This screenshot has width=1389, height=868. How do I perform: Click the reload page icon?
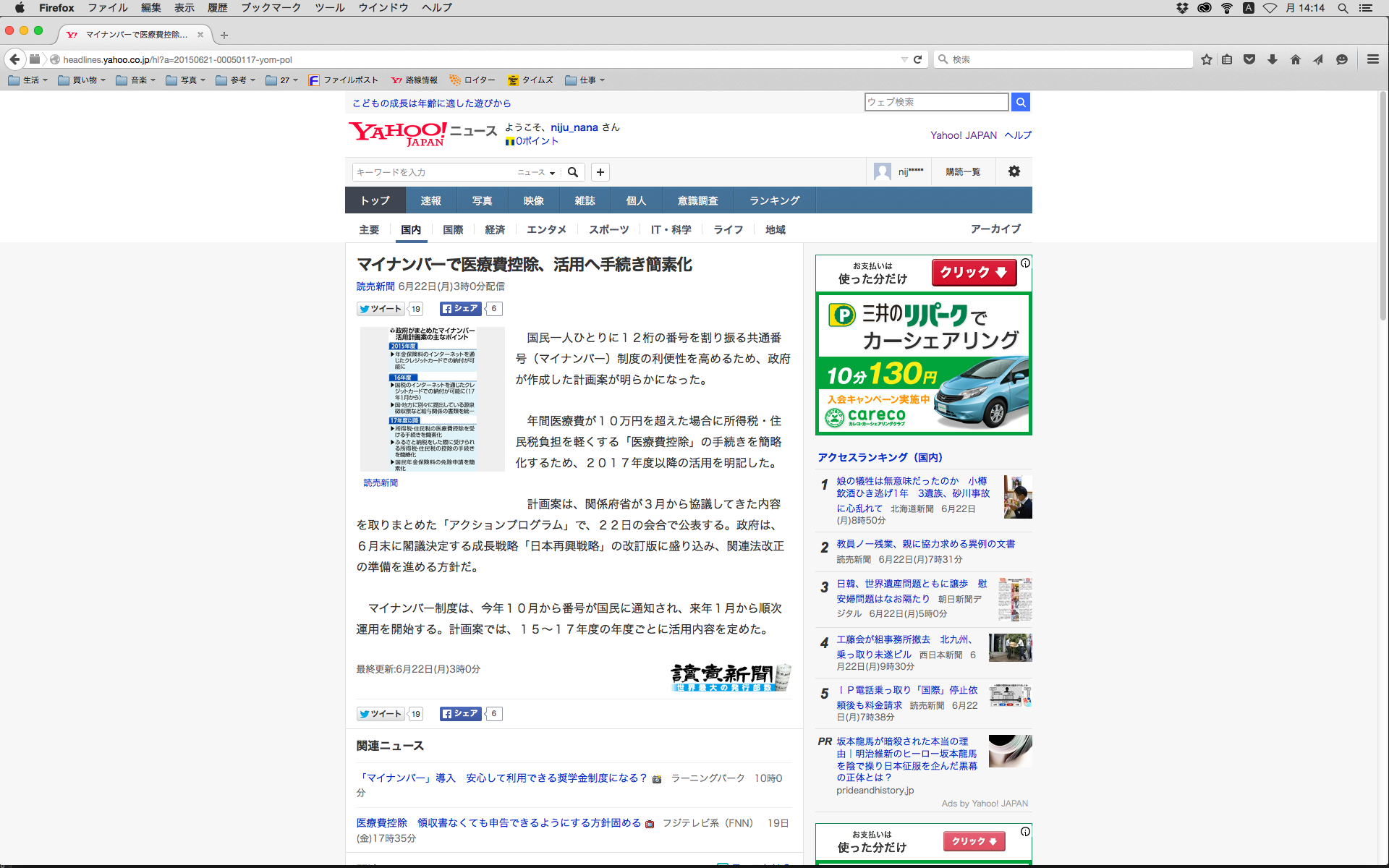tap(917, 59)
